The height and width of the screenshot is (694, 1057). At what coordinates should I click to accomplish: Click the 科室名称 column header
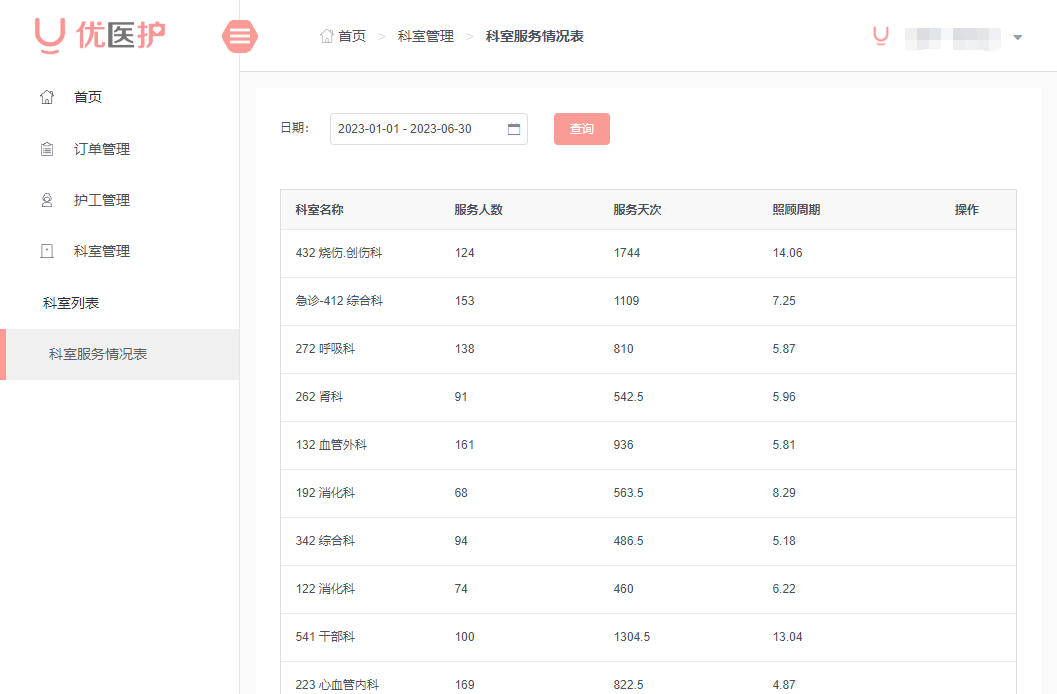320,210
